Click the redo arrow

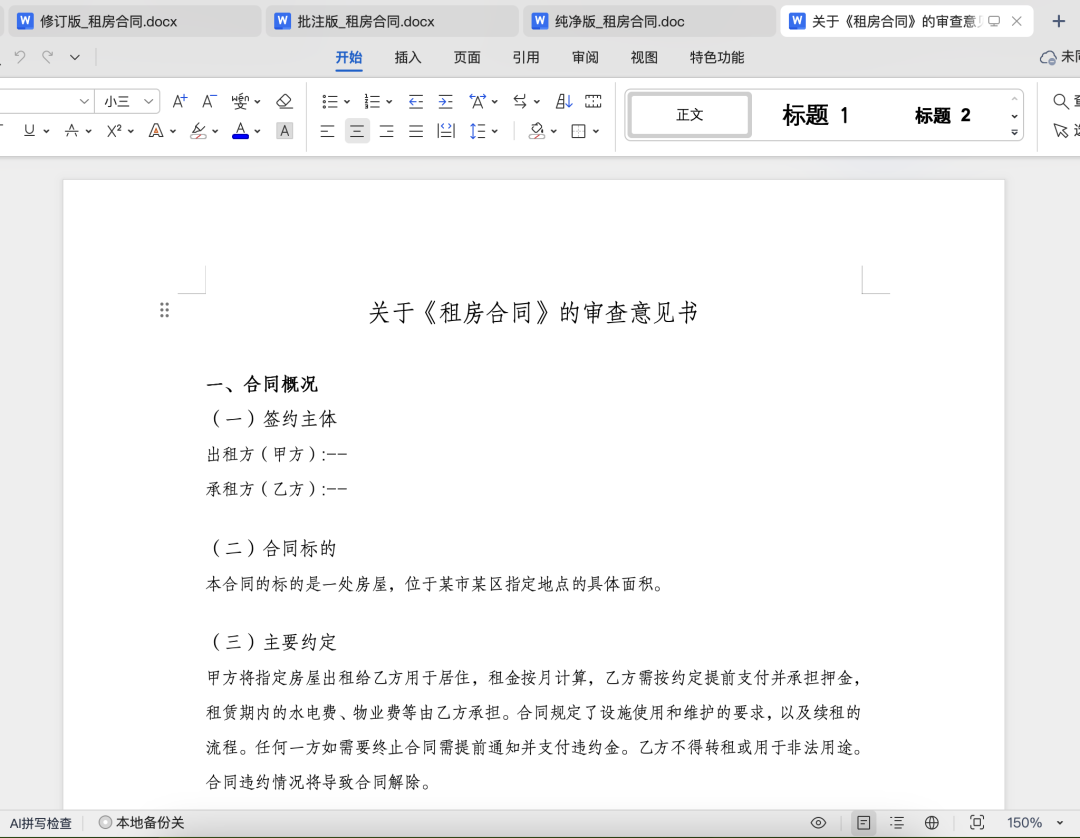tap(48, 57)
